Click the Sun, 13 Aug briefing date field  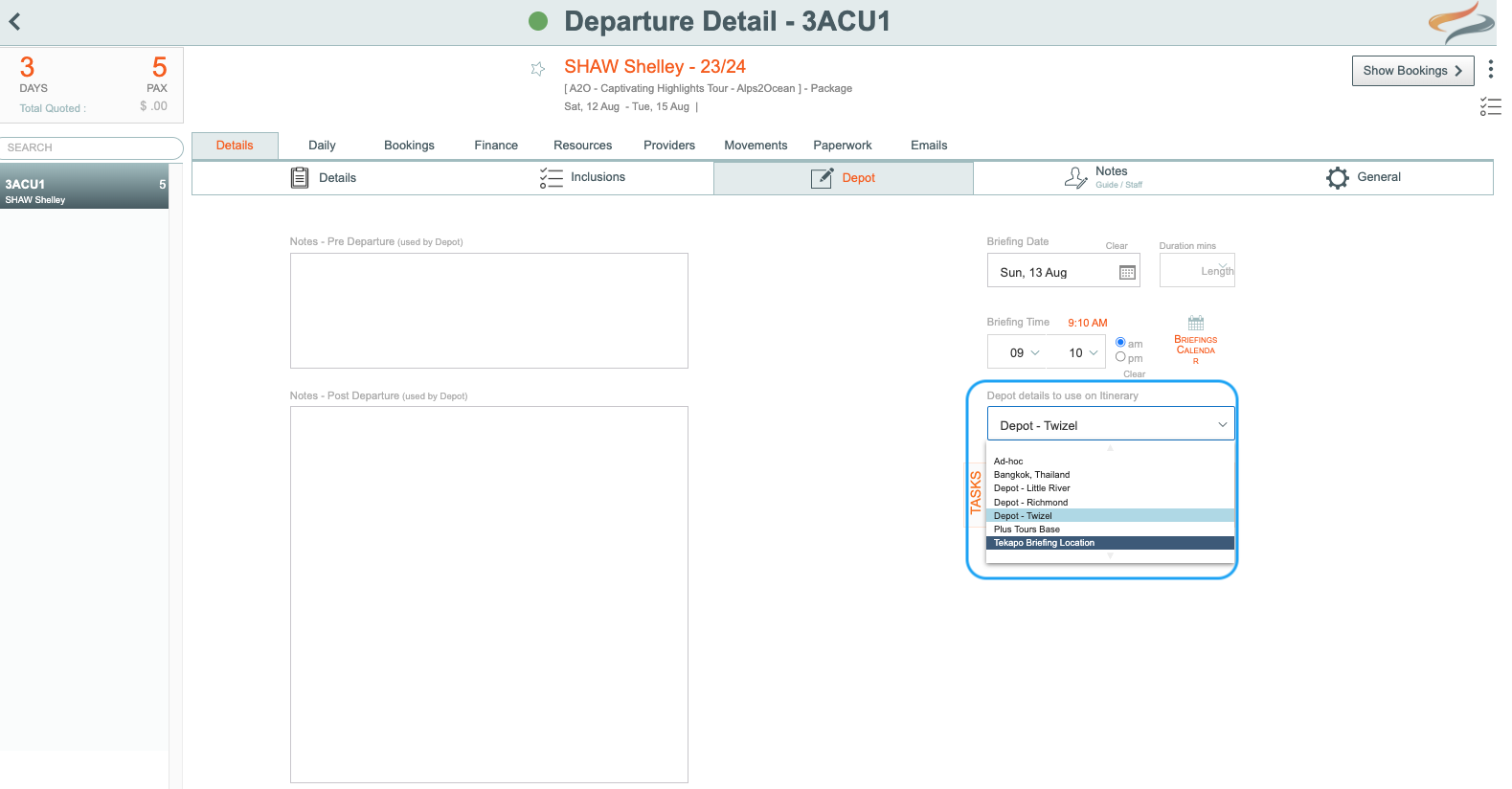click(1064, 272)
